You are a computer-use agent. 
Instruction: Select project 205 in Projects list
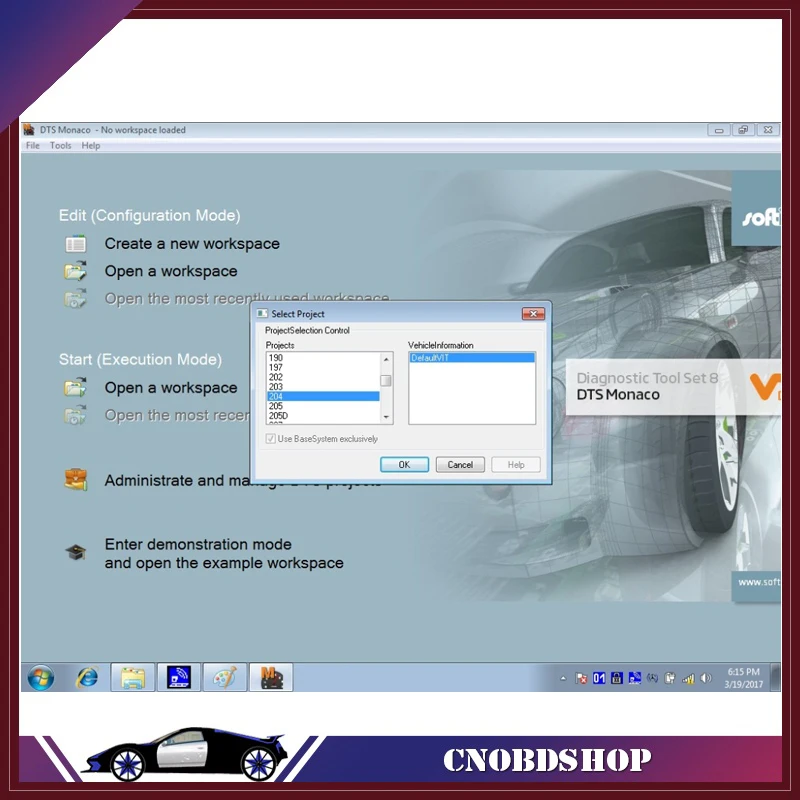pyautogui.click(x=323, y=406)
